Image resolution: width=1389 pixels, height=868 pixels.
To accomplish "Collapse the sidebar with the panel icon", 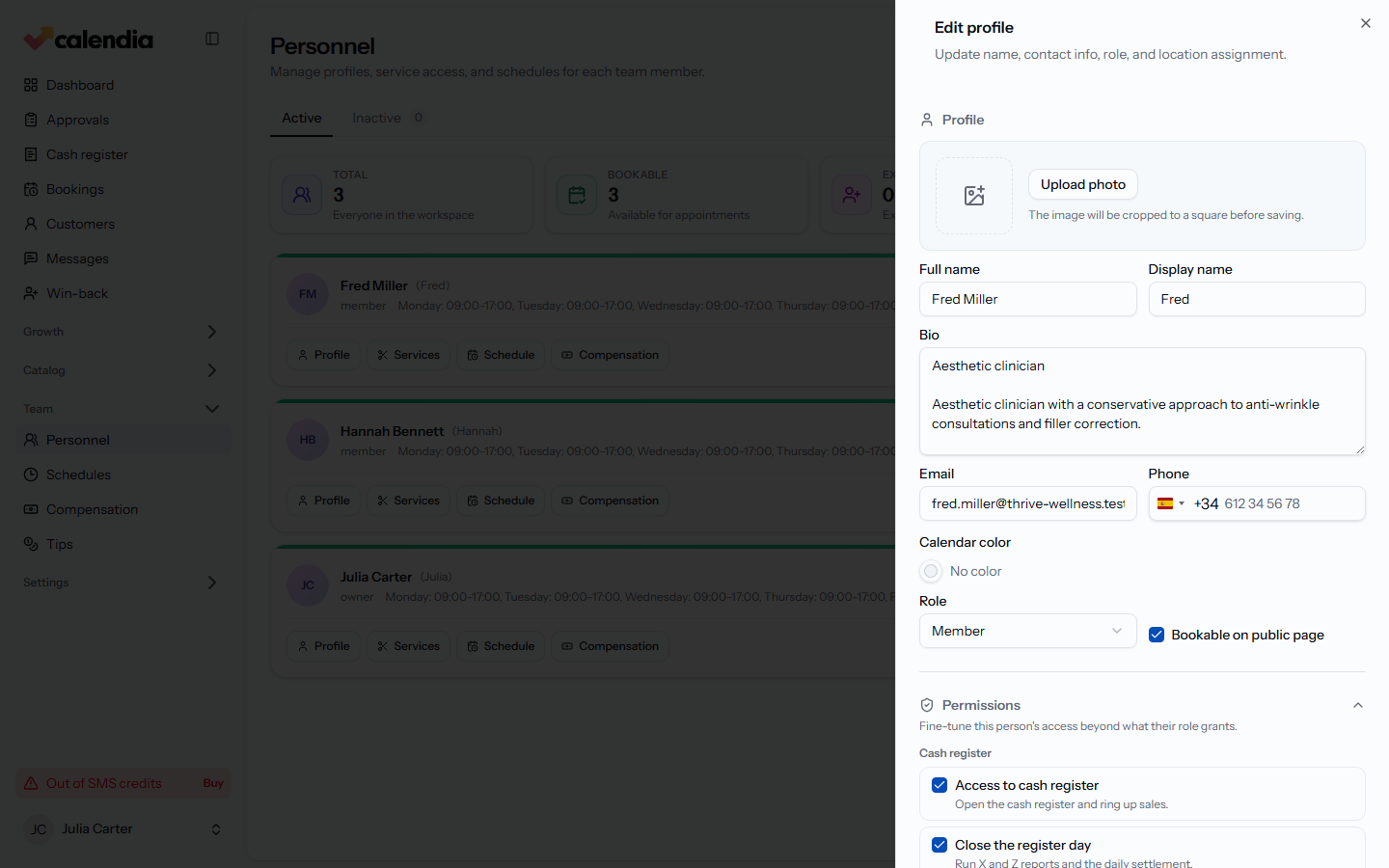I will point(212,39).
